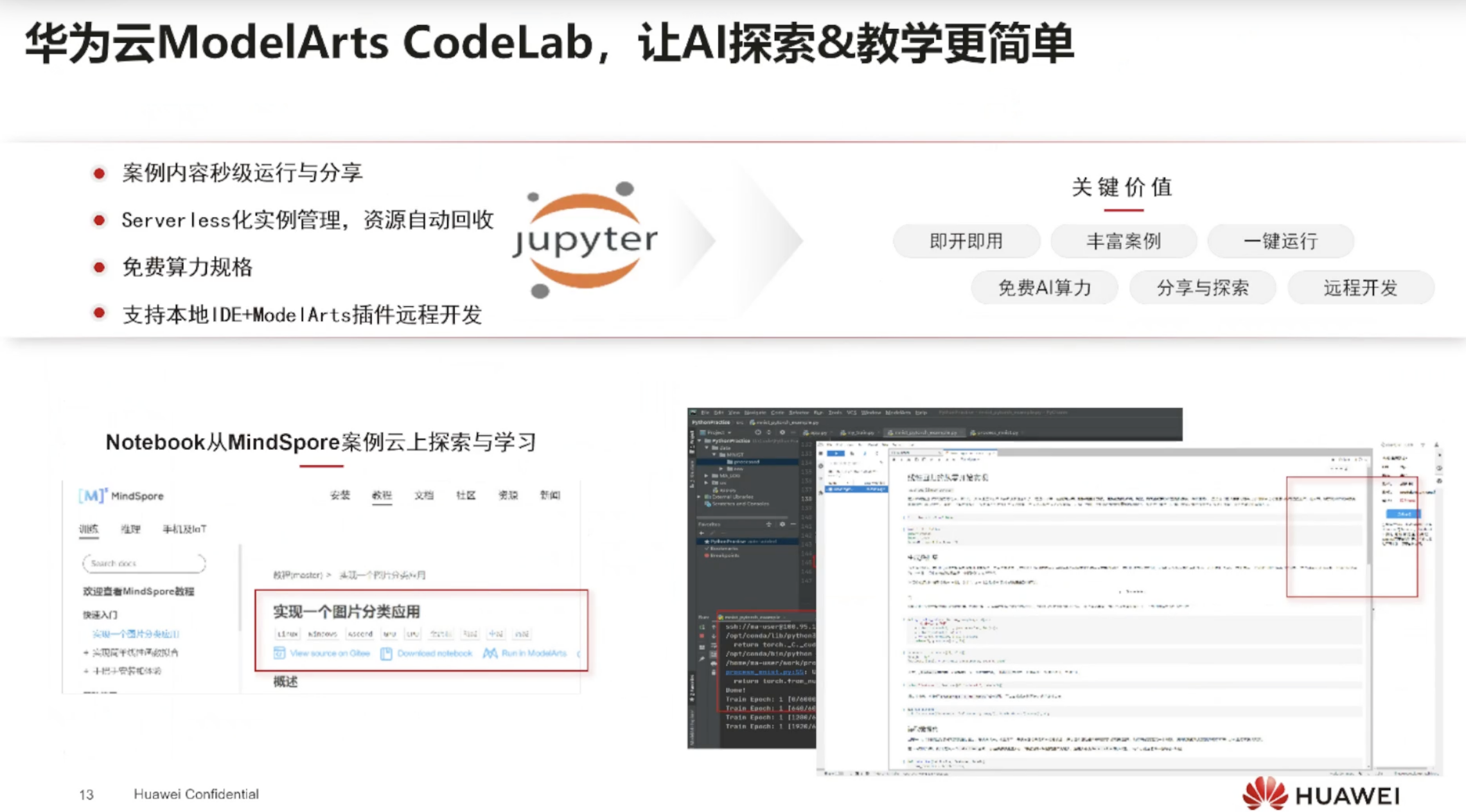
Task: Click the Jupyter logo
Action: point(584,240)
